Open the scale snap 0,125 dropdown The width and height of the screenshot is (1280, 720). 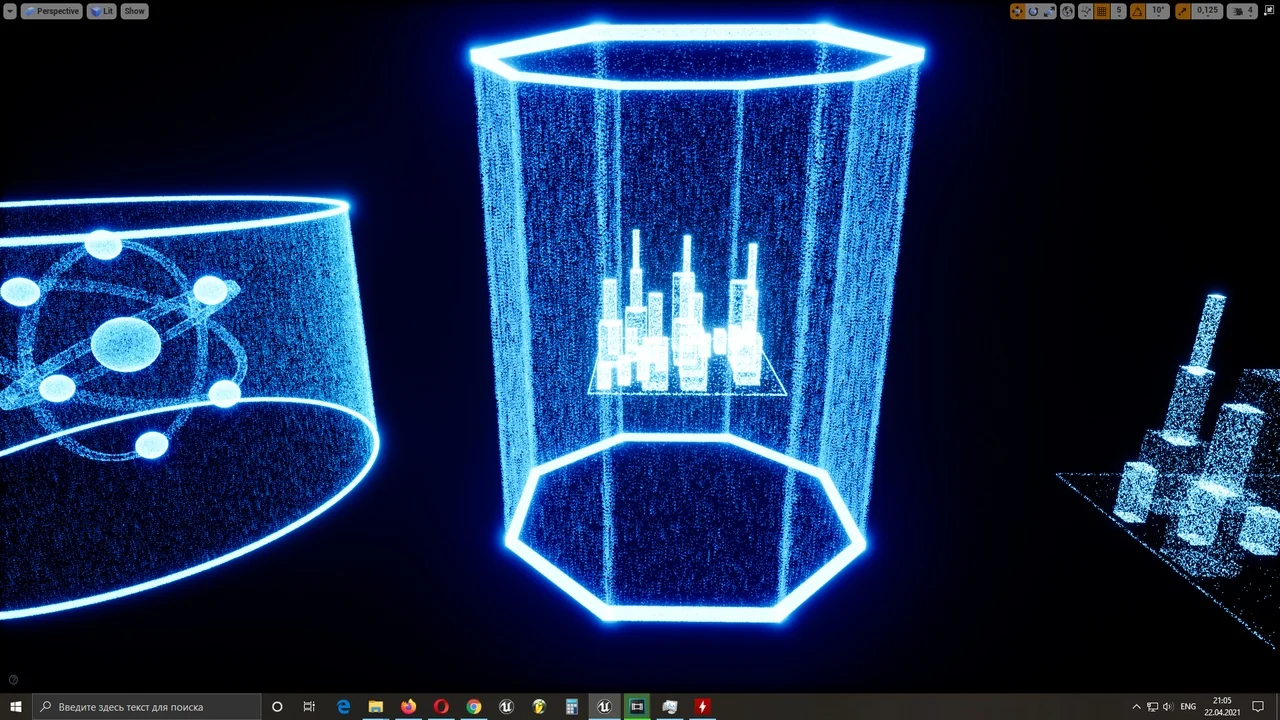click(x=1208, y=11)
